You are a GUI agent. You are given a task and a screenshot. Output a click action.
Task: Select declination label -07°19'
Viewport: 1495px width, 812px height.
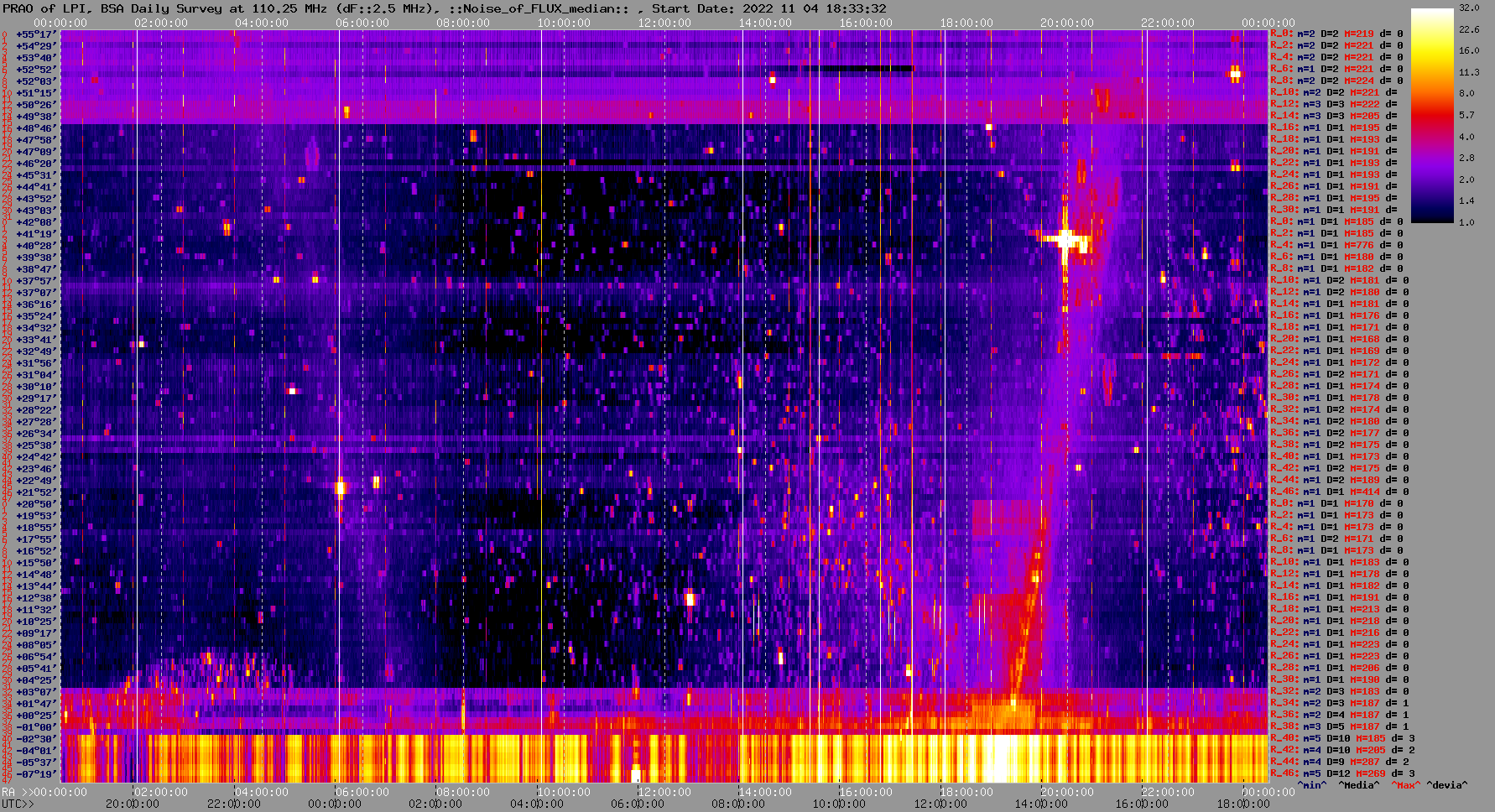pos(35,774)
